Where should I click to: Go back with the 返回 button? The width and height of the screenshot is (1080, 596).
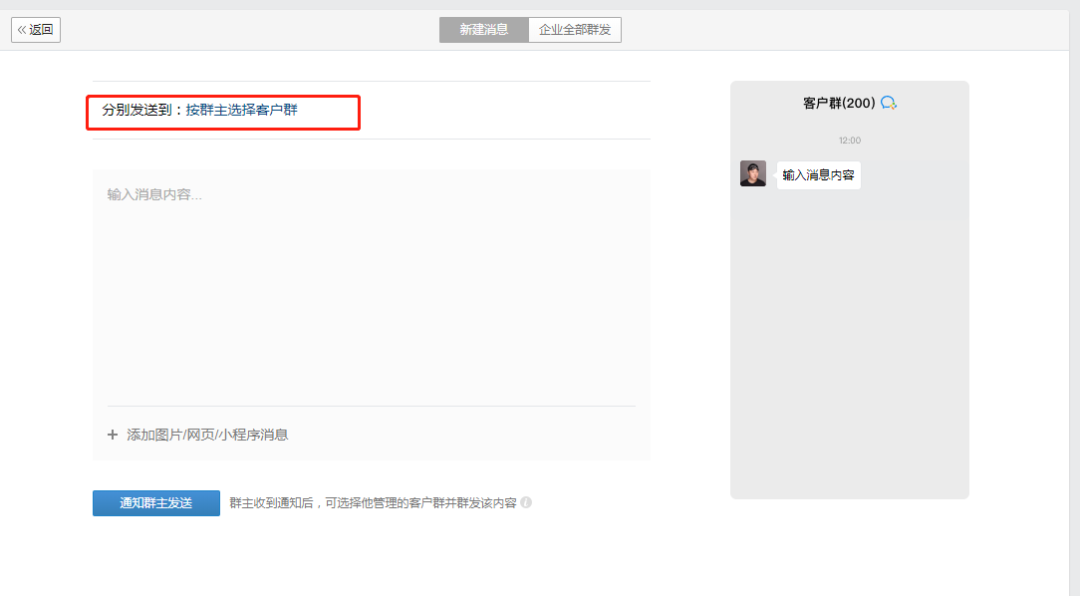(36, 30)
